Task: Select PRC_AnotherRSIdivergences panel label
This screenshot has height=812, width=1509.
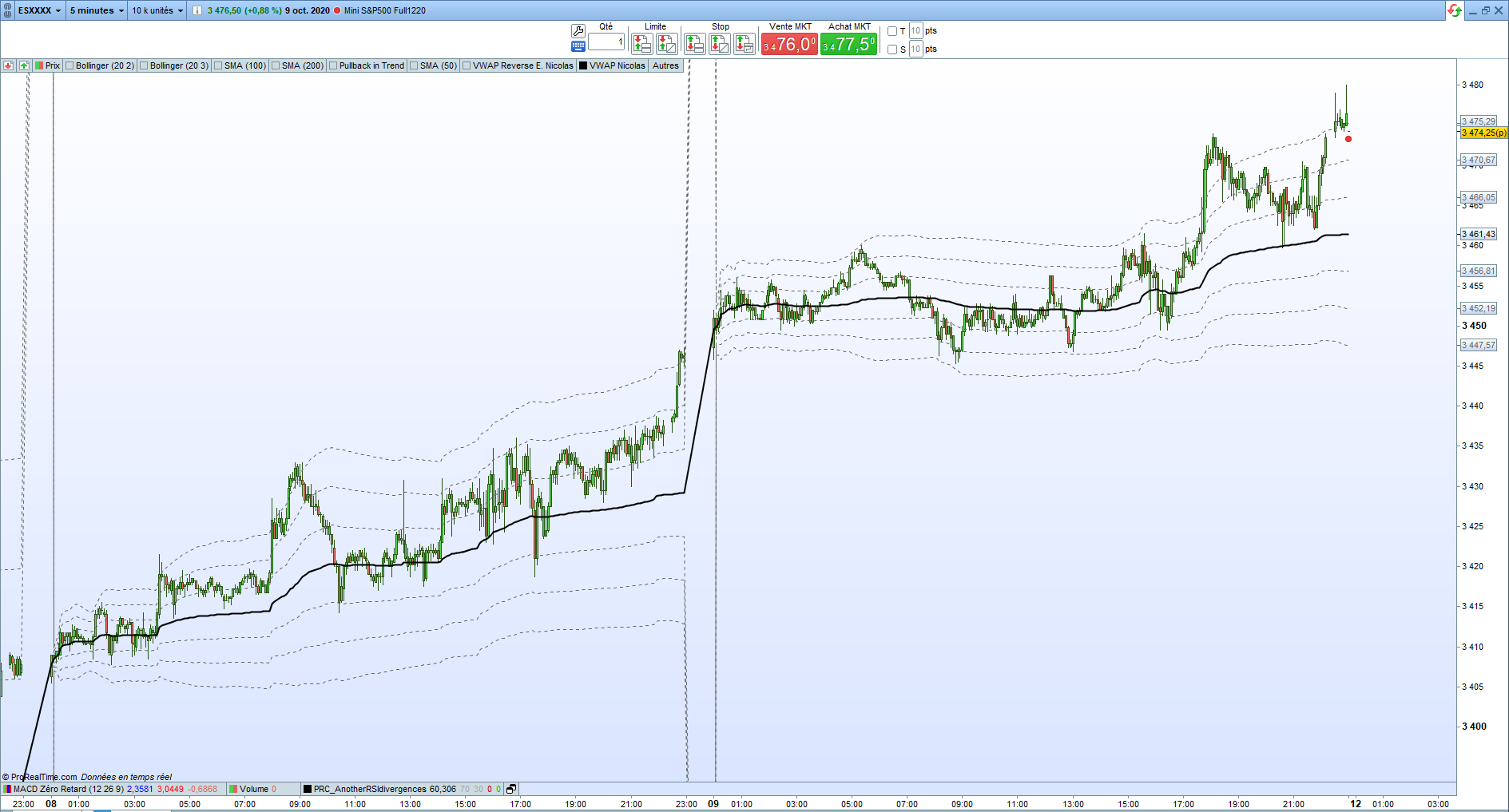Action: coord(370,789)
